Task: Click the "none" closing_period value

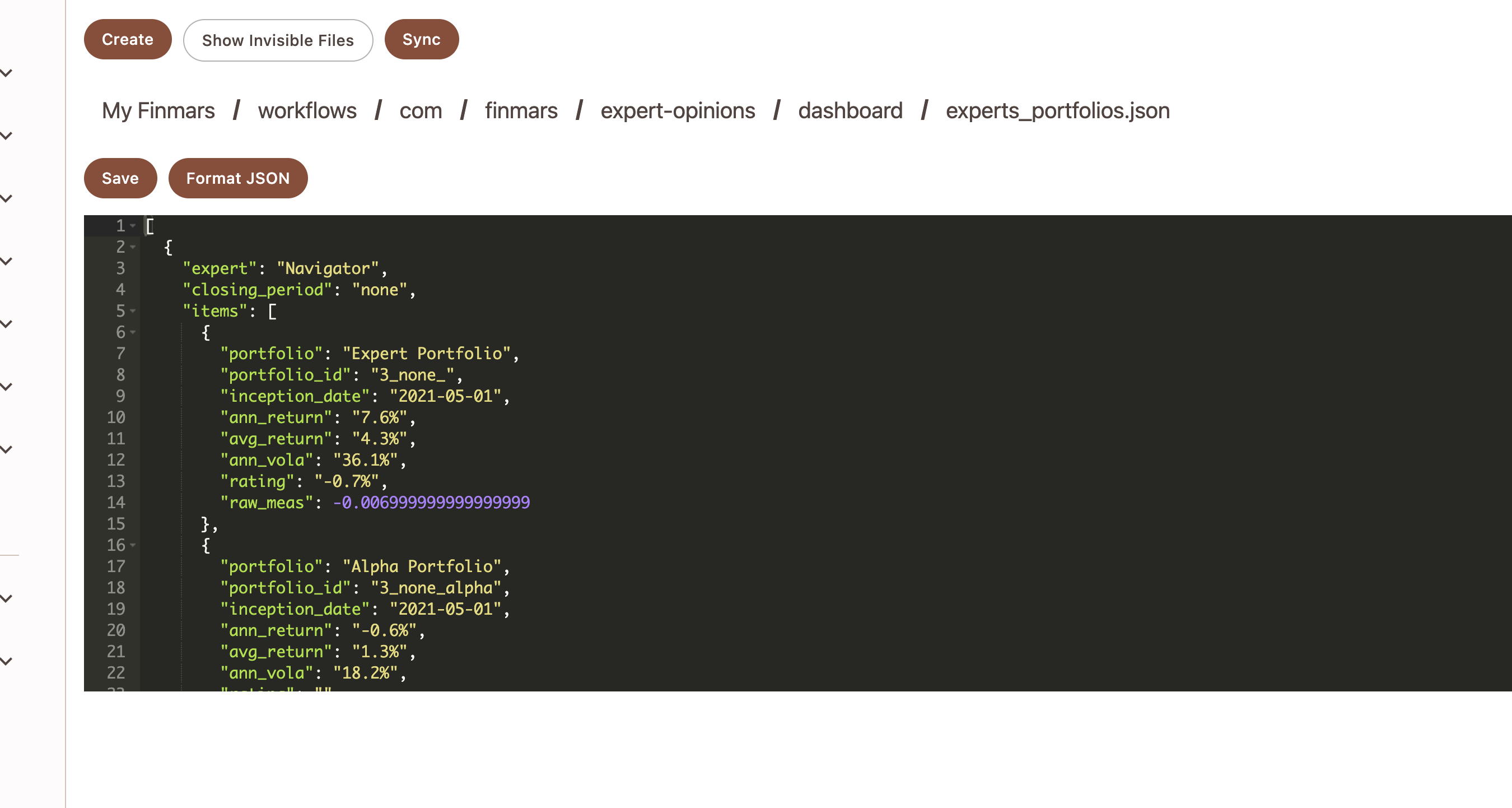Action: pos(380,290)
